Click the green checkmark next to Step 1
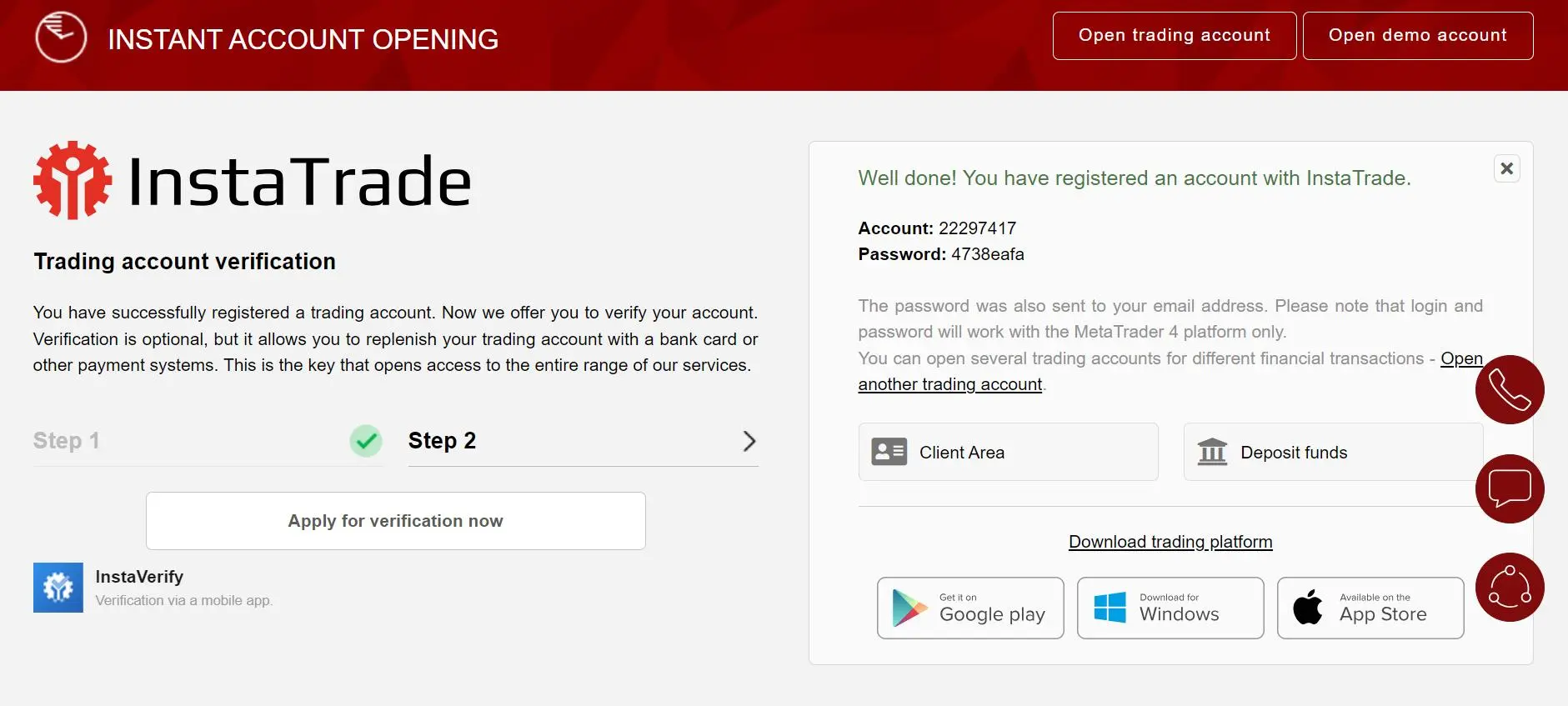 (366, 440)
